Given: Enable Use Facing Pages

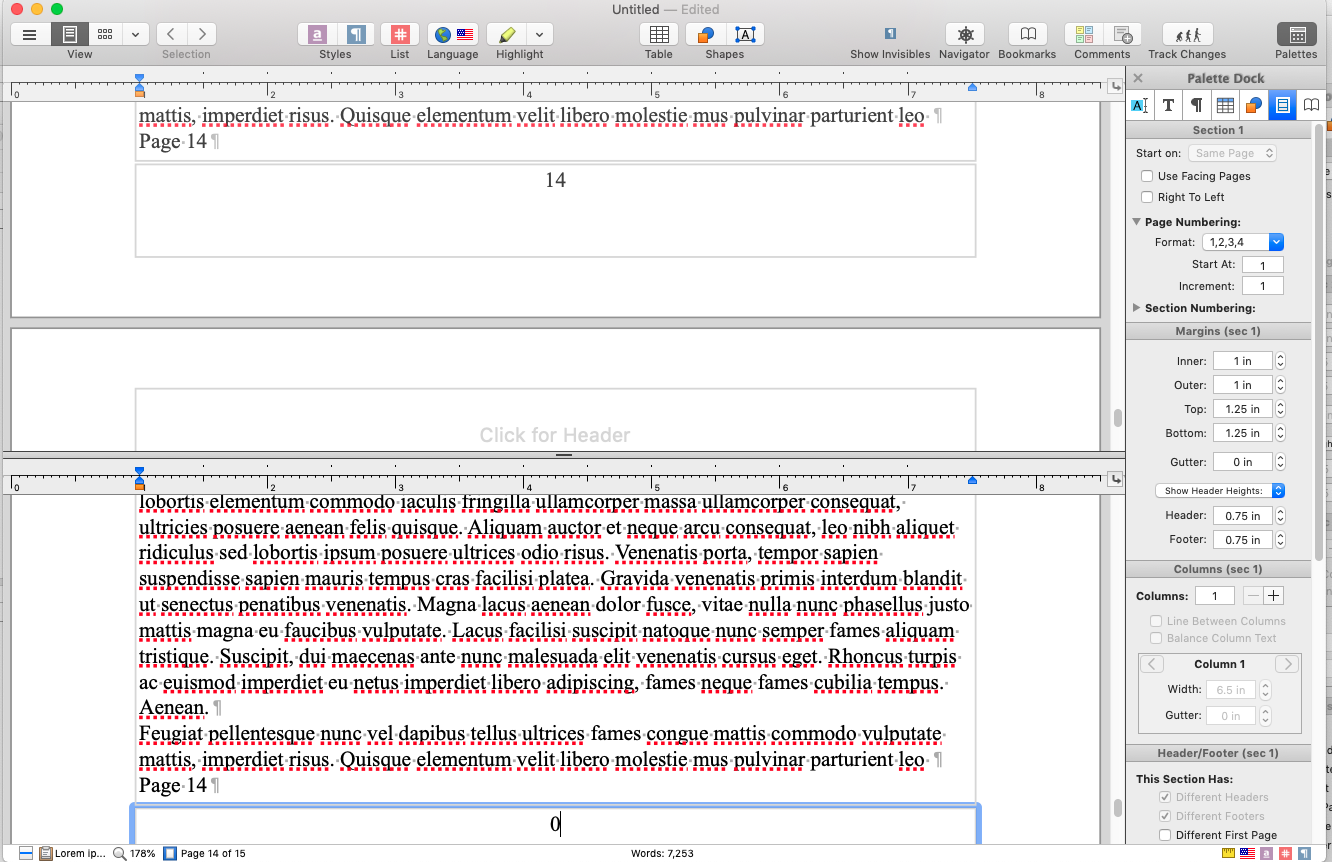Looking at the screenshot, I should [x=1146, y=175].
